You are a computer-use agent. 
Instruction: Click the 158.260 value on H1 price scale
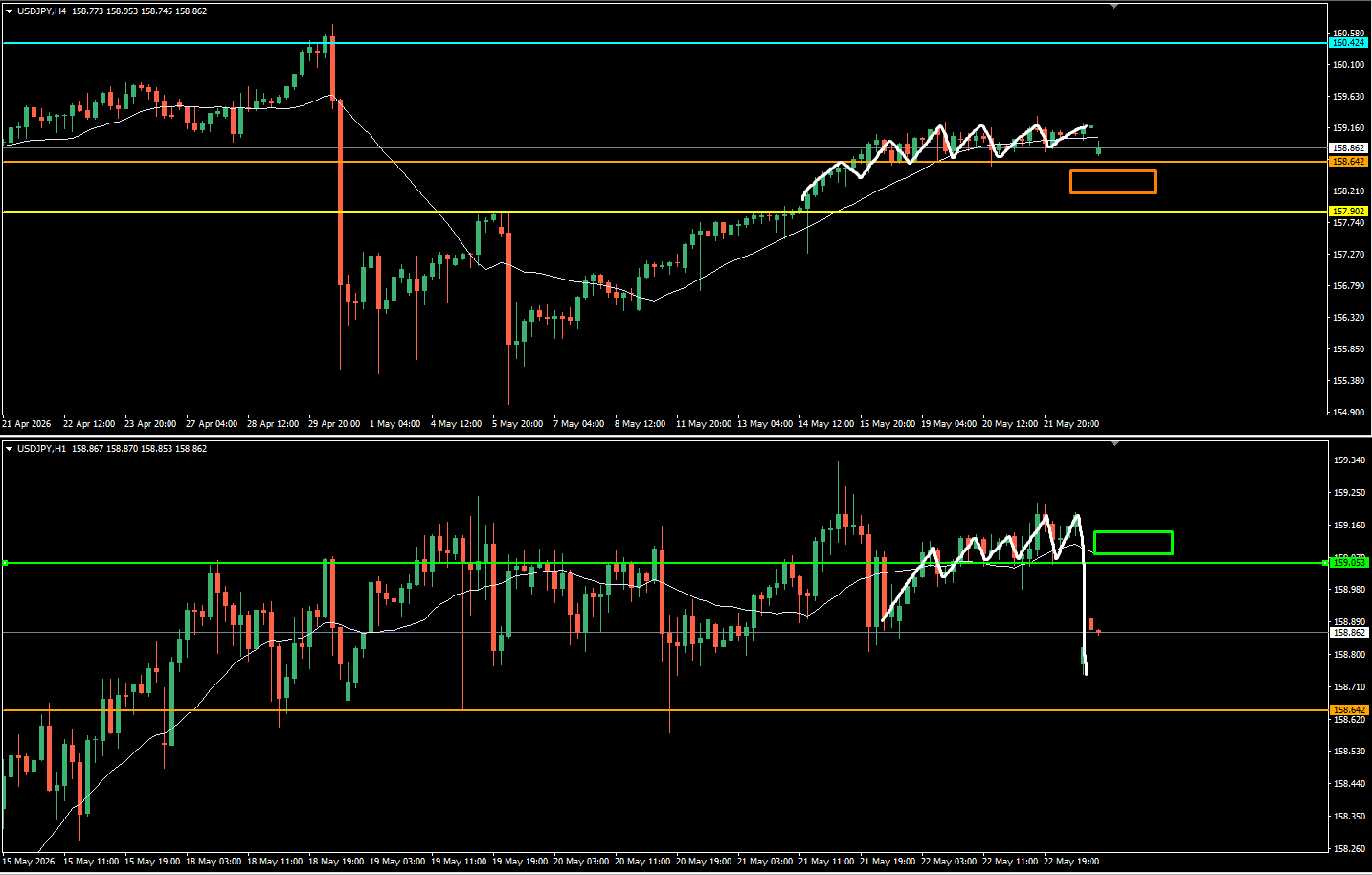pos(1348,849)
